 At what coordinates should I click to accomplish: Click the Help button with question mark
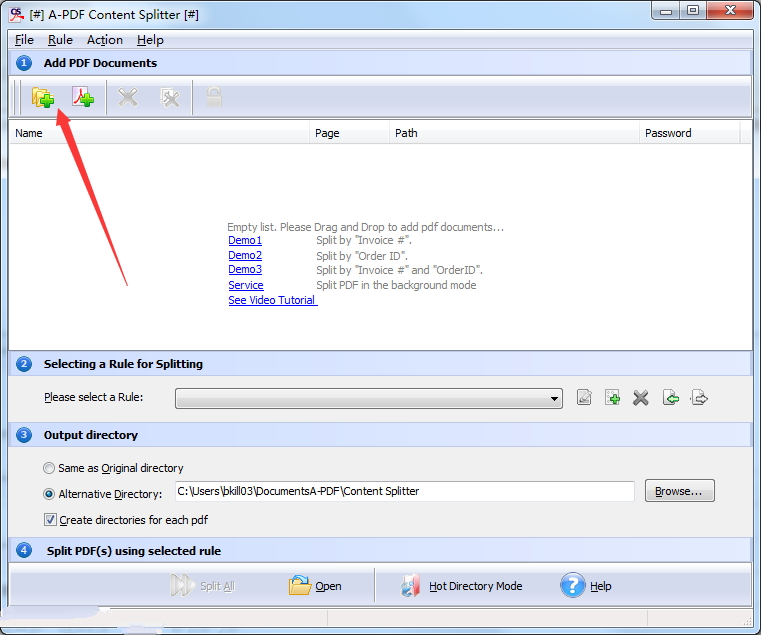tap(586, 585)
